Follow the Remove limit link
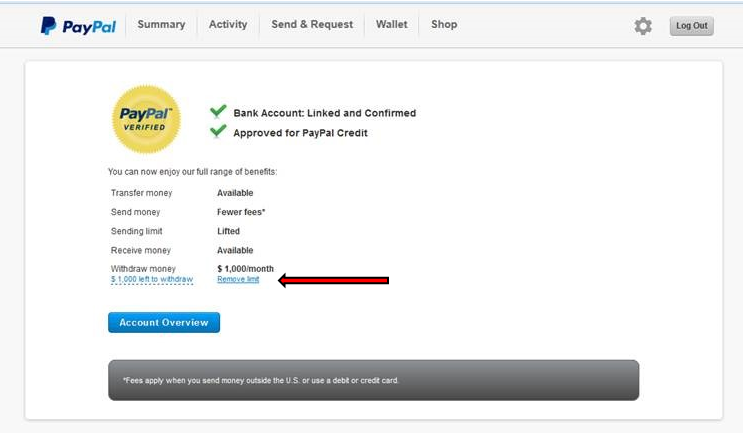The height and width of the screenshot is (433, 743). [x=238, y=280]
